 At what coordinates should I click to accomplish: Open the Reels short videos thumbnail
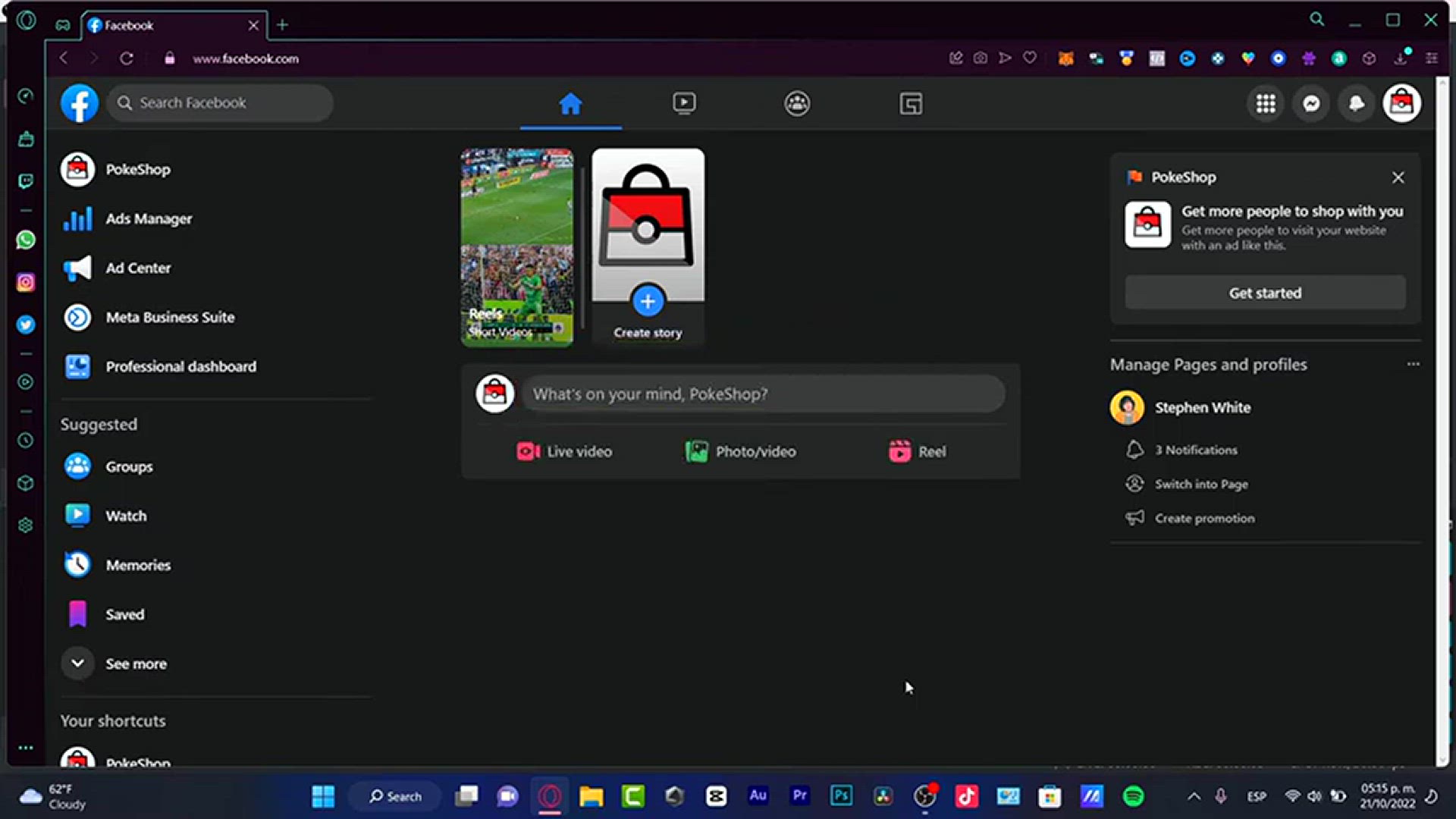point(517,247)
